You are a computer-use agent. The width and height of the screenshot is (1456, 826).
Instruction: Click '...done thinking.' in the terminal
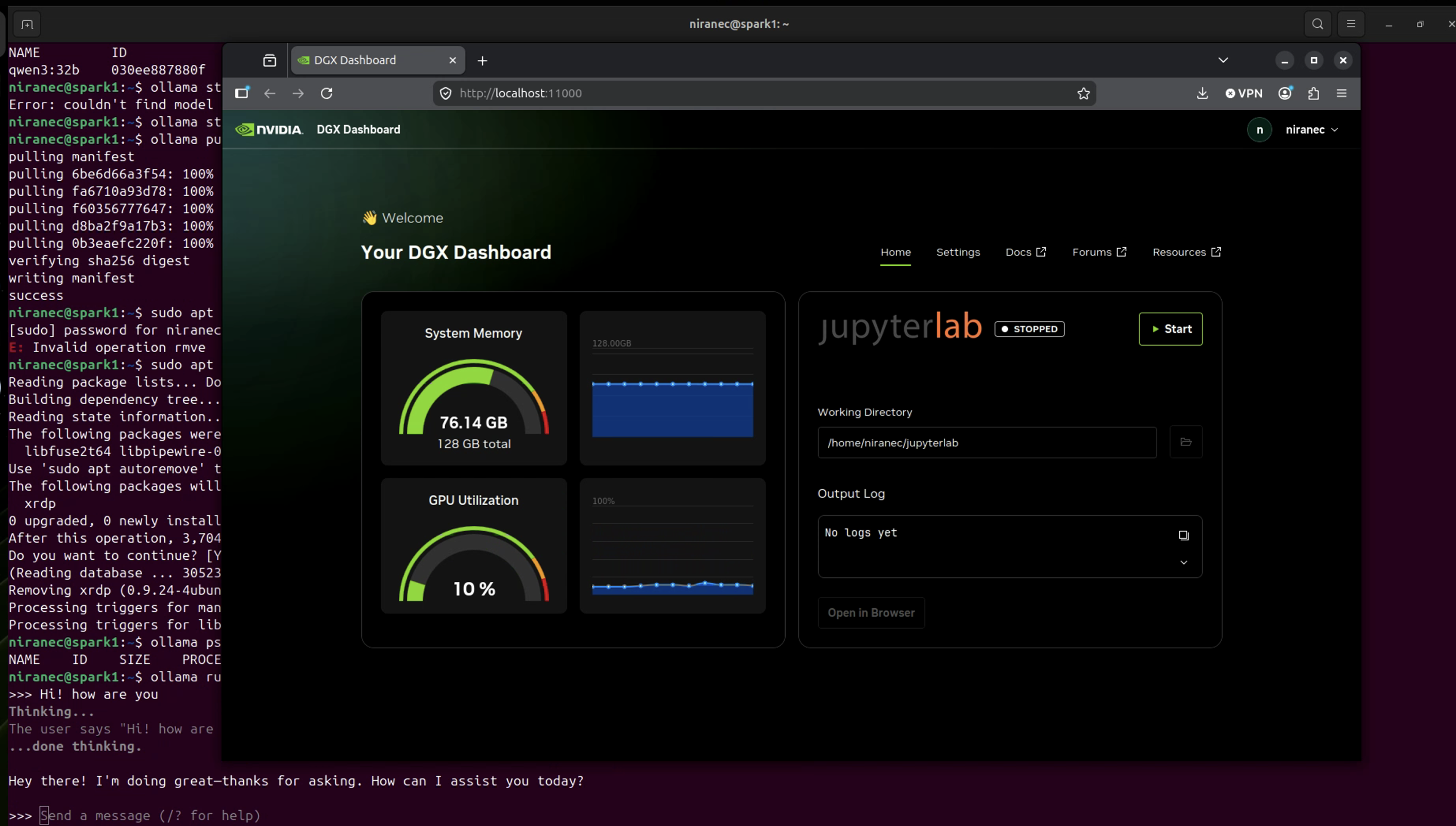tap(75, 746)
